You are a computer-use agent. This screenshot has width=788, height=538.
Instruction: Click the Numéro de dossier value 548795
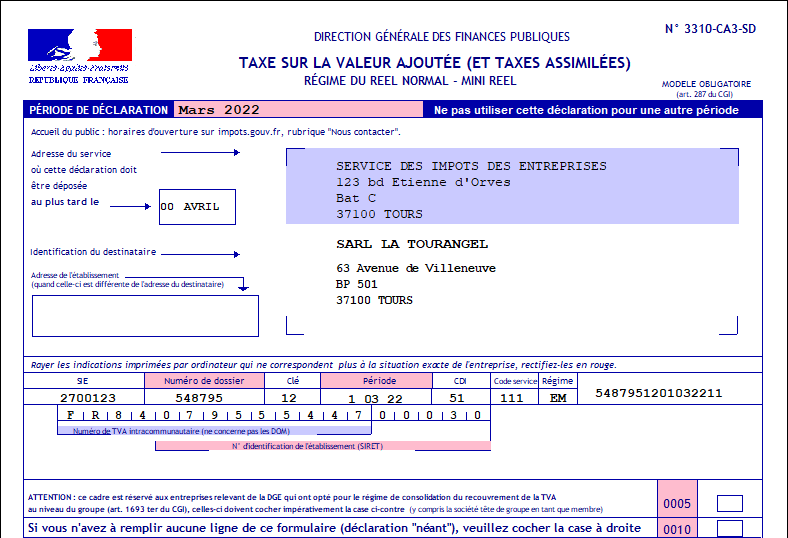[x=205, y=397]
